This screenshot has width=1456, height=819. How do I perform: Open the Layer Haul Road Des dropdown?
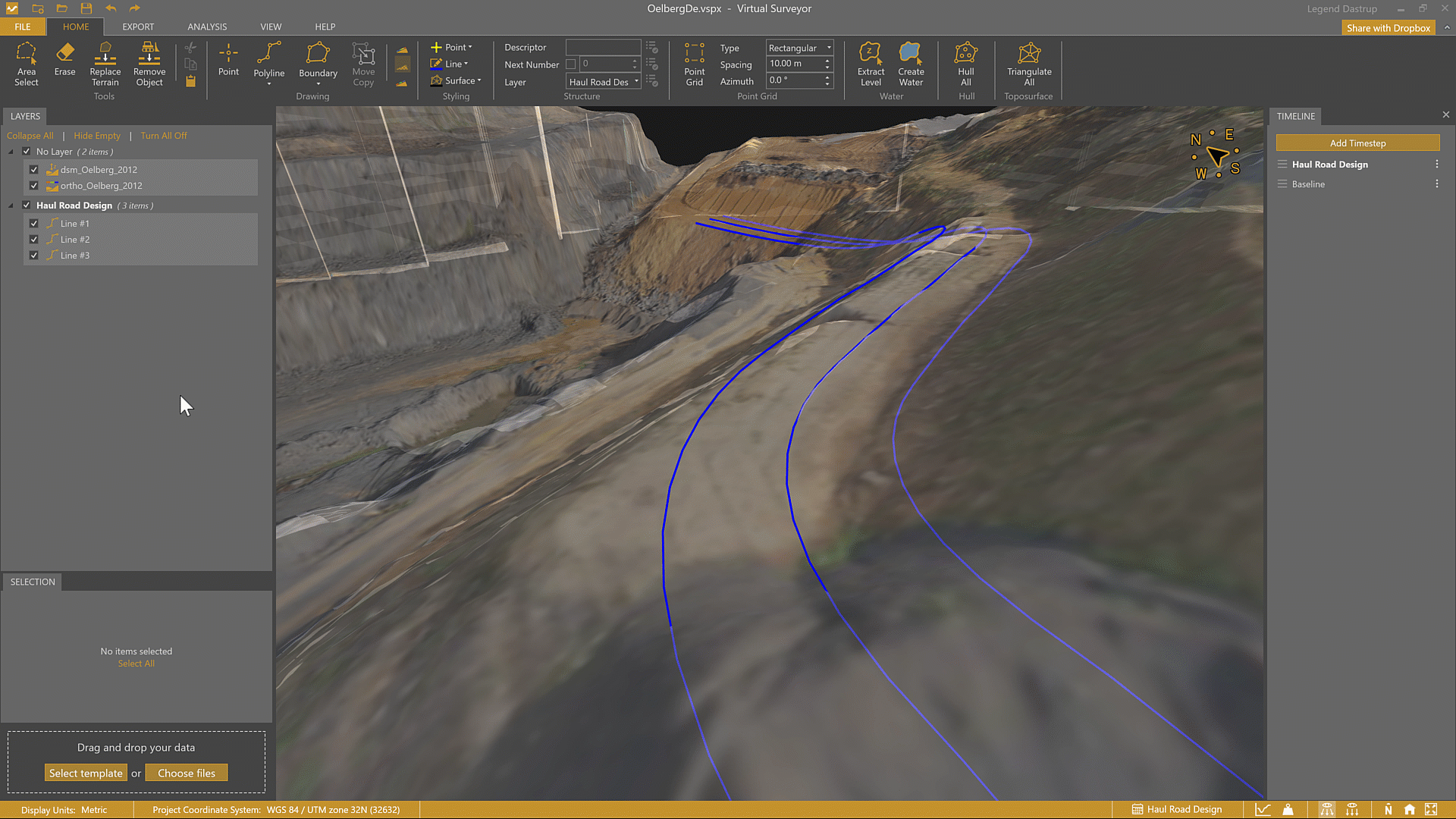(604, 82)
